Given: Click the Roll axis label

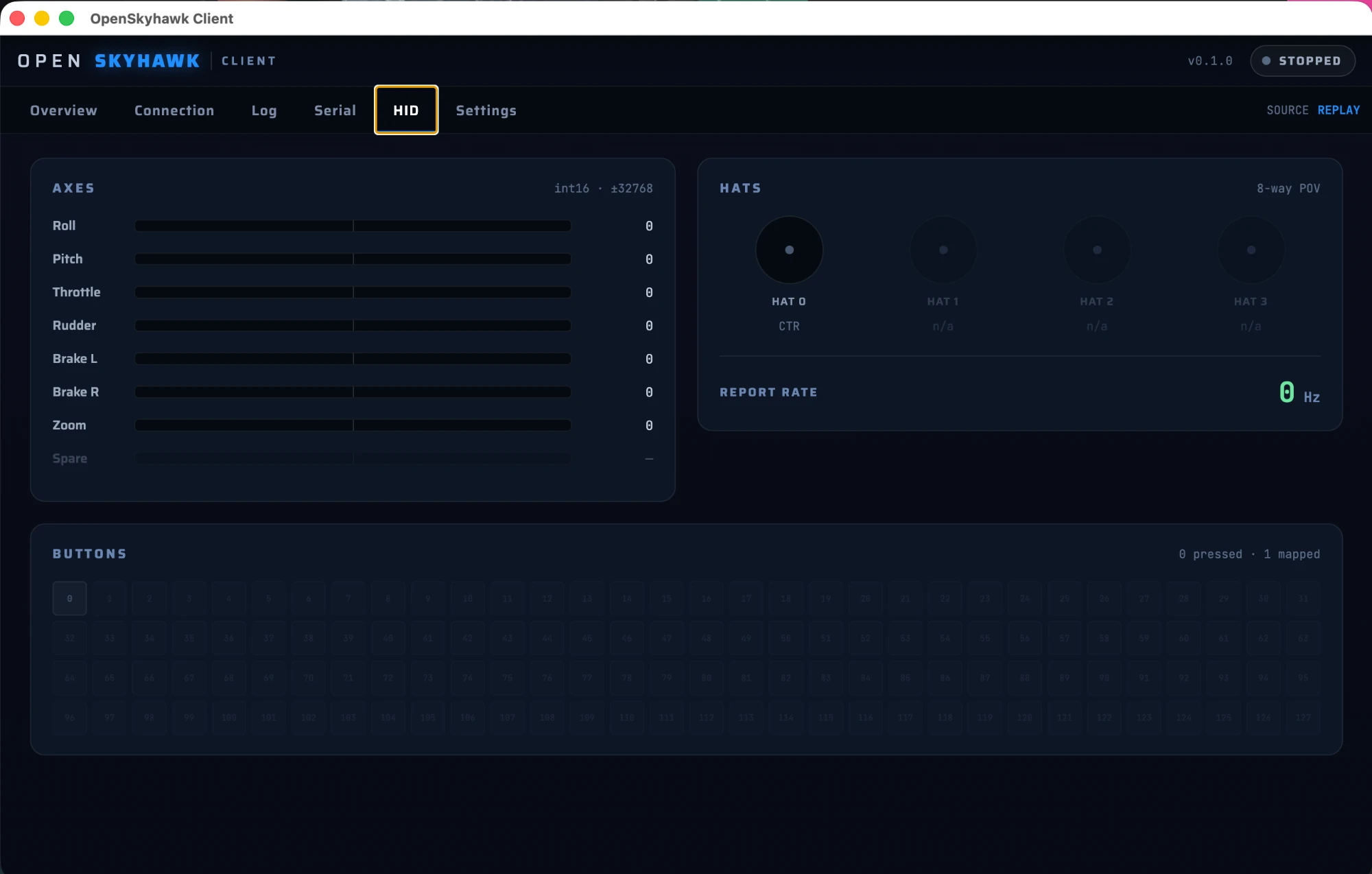Looking at the screenshot, I should pyautogui.click(x=64, y=226).
